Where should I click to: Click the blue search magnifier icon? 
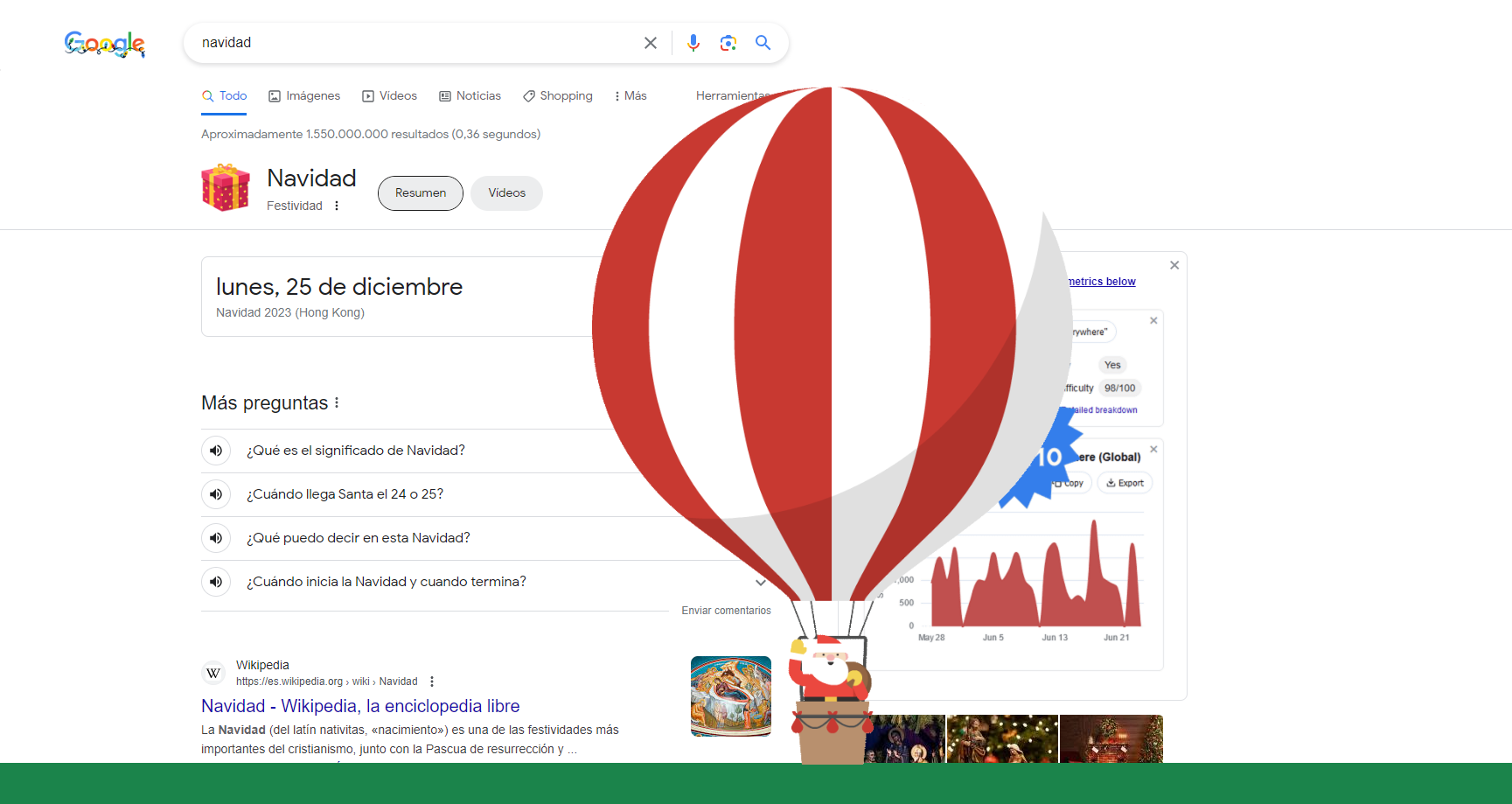763,43
